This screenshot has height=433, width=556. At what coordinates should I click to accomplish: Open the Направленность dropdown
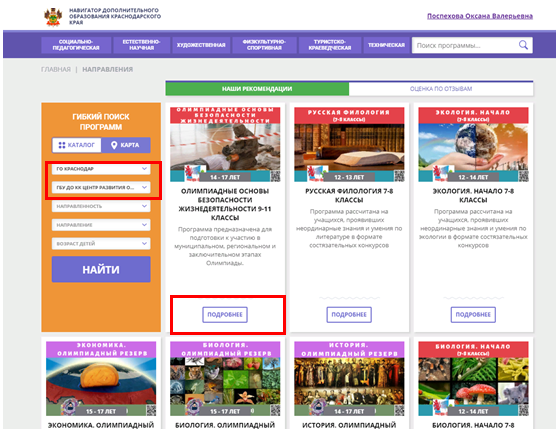pyautogui.click(x=101, y=206)
